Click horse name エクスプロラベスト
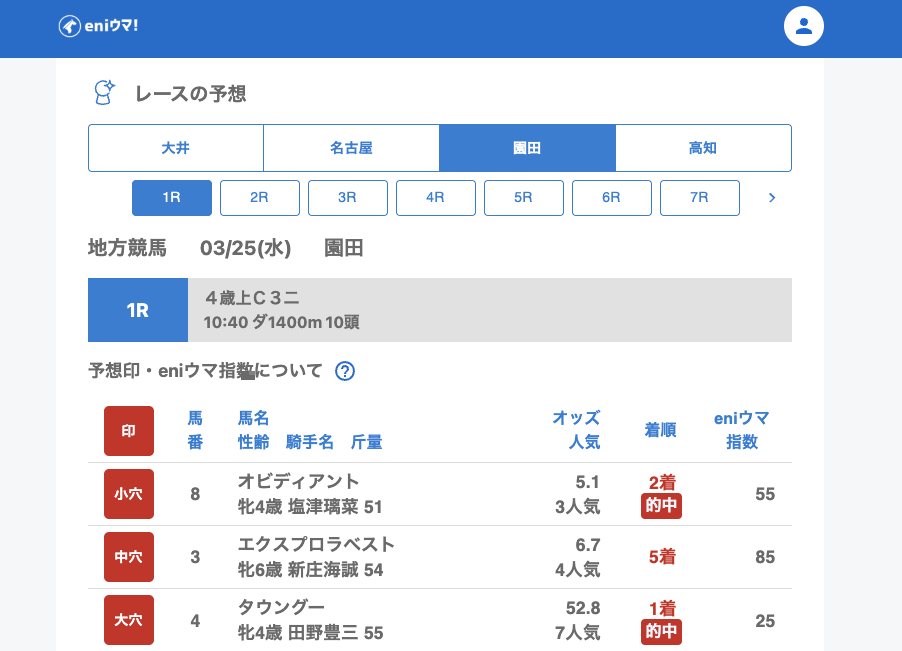The width and height of the screenshot is (902, 651). tap(316, 545)
